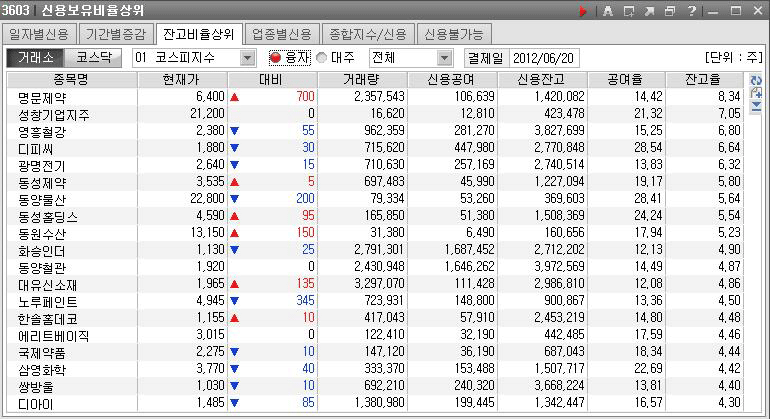This screenshot has width=770, height=419.
Task: Select stock row 광명전기
Action: pyautogui.click(x=375, y=165)
